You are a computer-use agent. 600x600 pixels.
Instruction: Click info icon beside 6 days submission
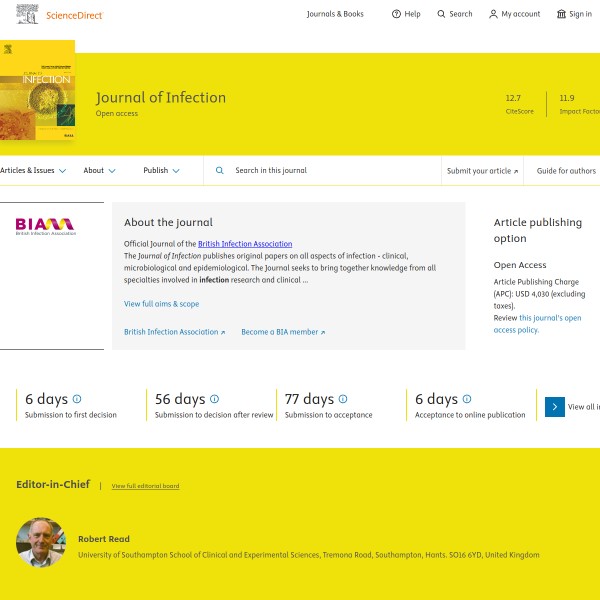(77, 399)
